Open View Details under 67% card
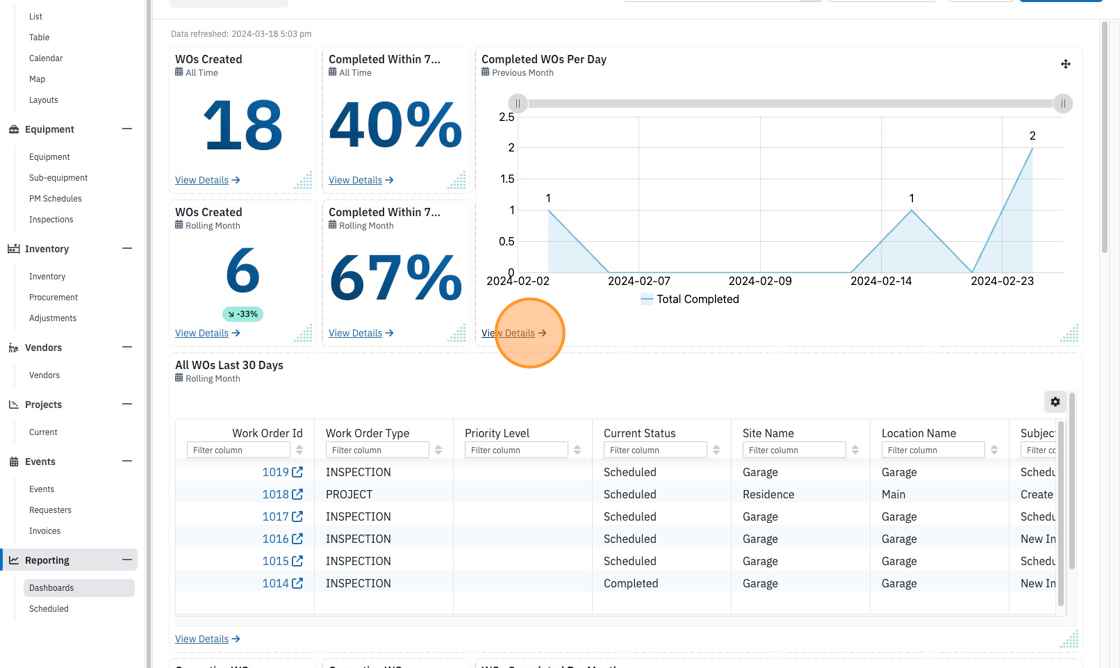Image resolution: width=1120 pixels, height=668 pixels. (x=361, y=333)
